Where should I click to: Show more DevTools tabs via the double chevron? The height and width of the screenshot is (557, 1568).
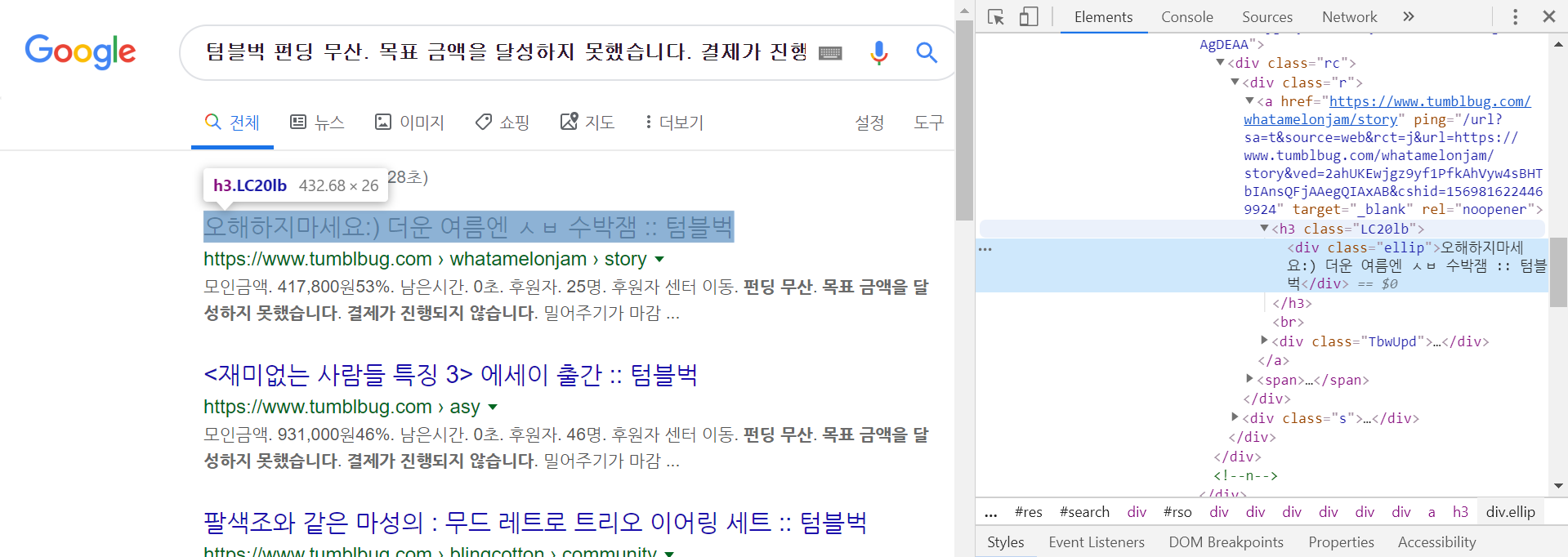coord(1409,16)
